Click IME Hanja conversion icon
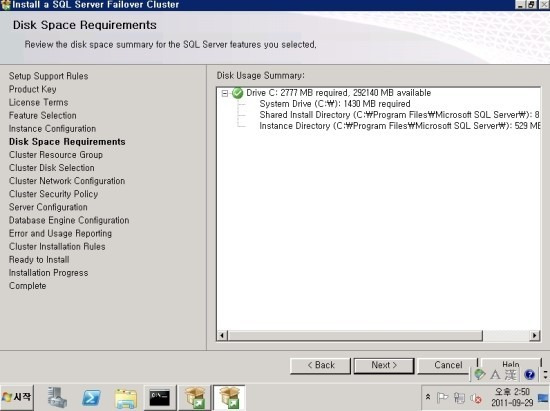Image resolution: width=550 pixels, height=411 pixels. pyautogui.click(x=511, y=375)
